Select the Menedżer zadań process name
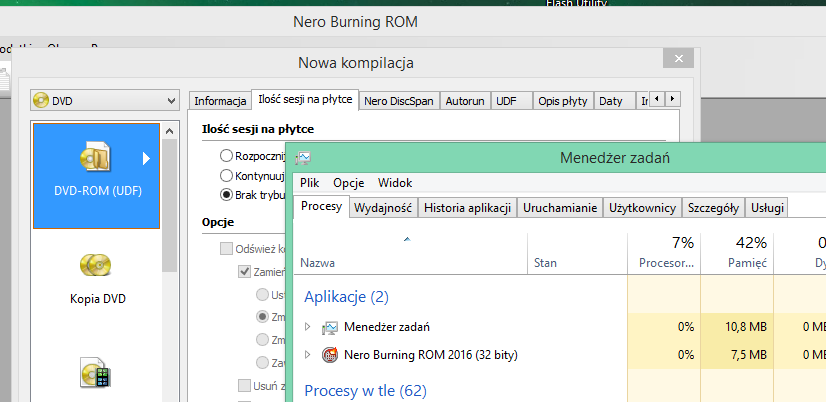Screen dimensions: 826x402 coord(387,327)
